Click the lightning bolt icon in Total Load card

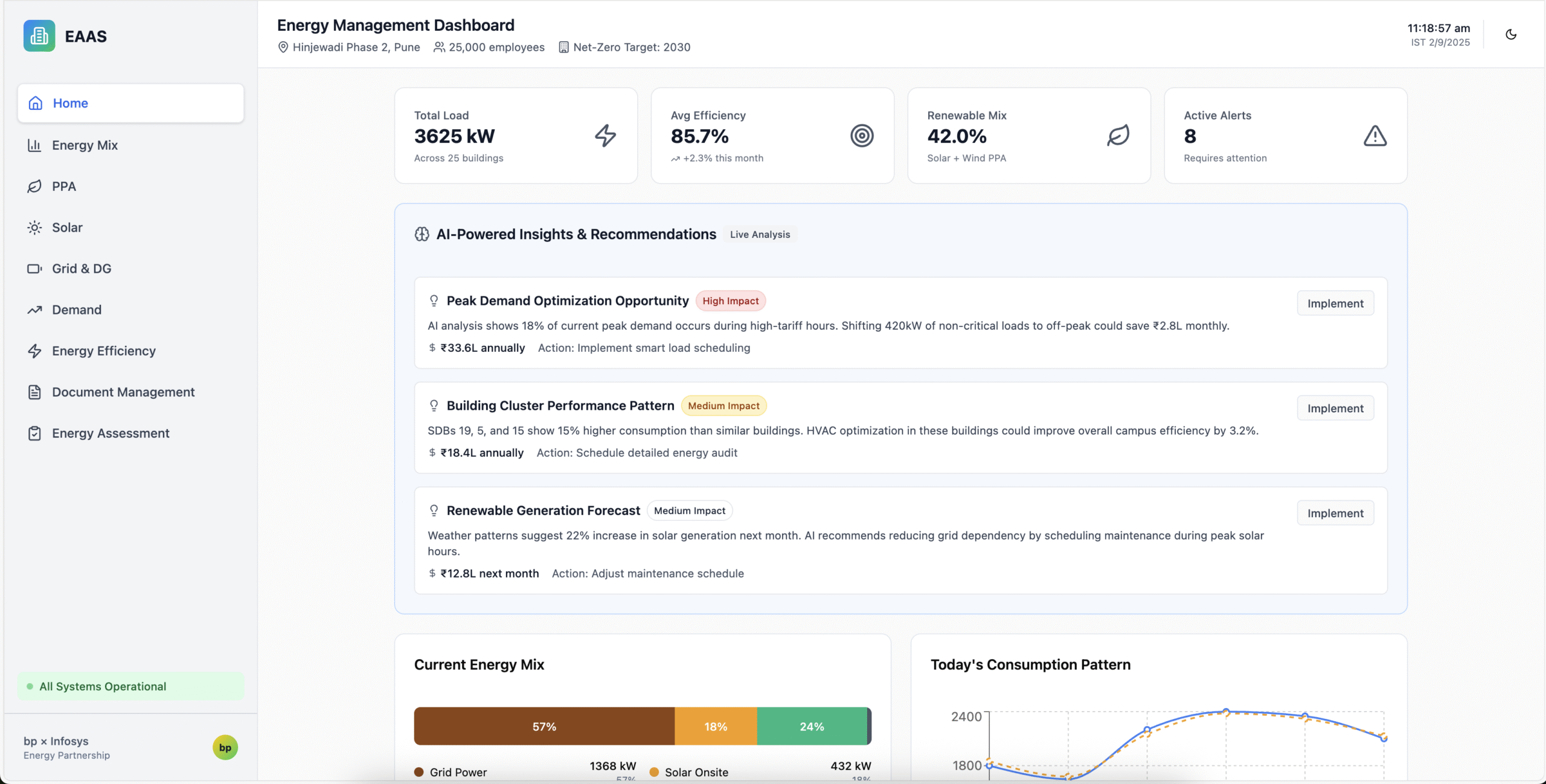pos(605,136)
